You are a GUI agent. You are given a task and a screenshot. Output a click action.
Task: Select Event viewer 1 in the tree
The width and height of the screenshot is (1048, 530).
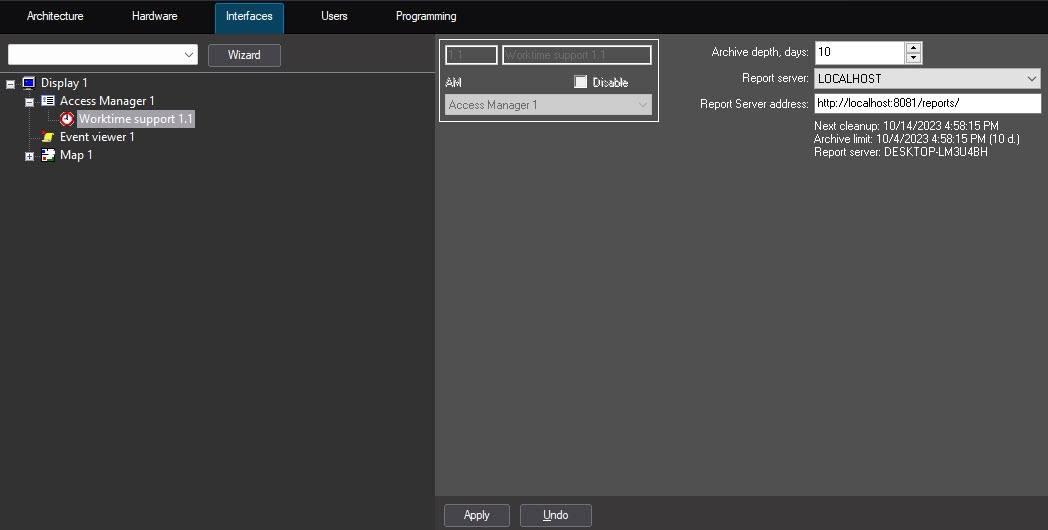tap(97, 137)
